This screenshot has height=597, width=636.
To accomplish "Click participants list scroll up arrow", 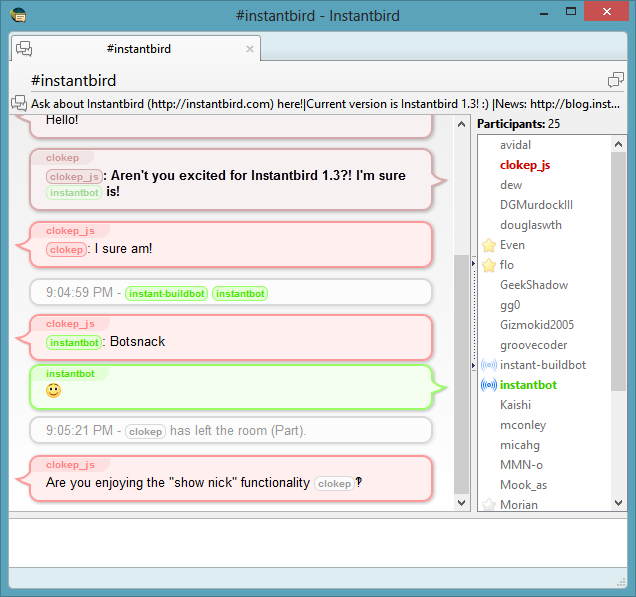I will (x=618, y=144).
